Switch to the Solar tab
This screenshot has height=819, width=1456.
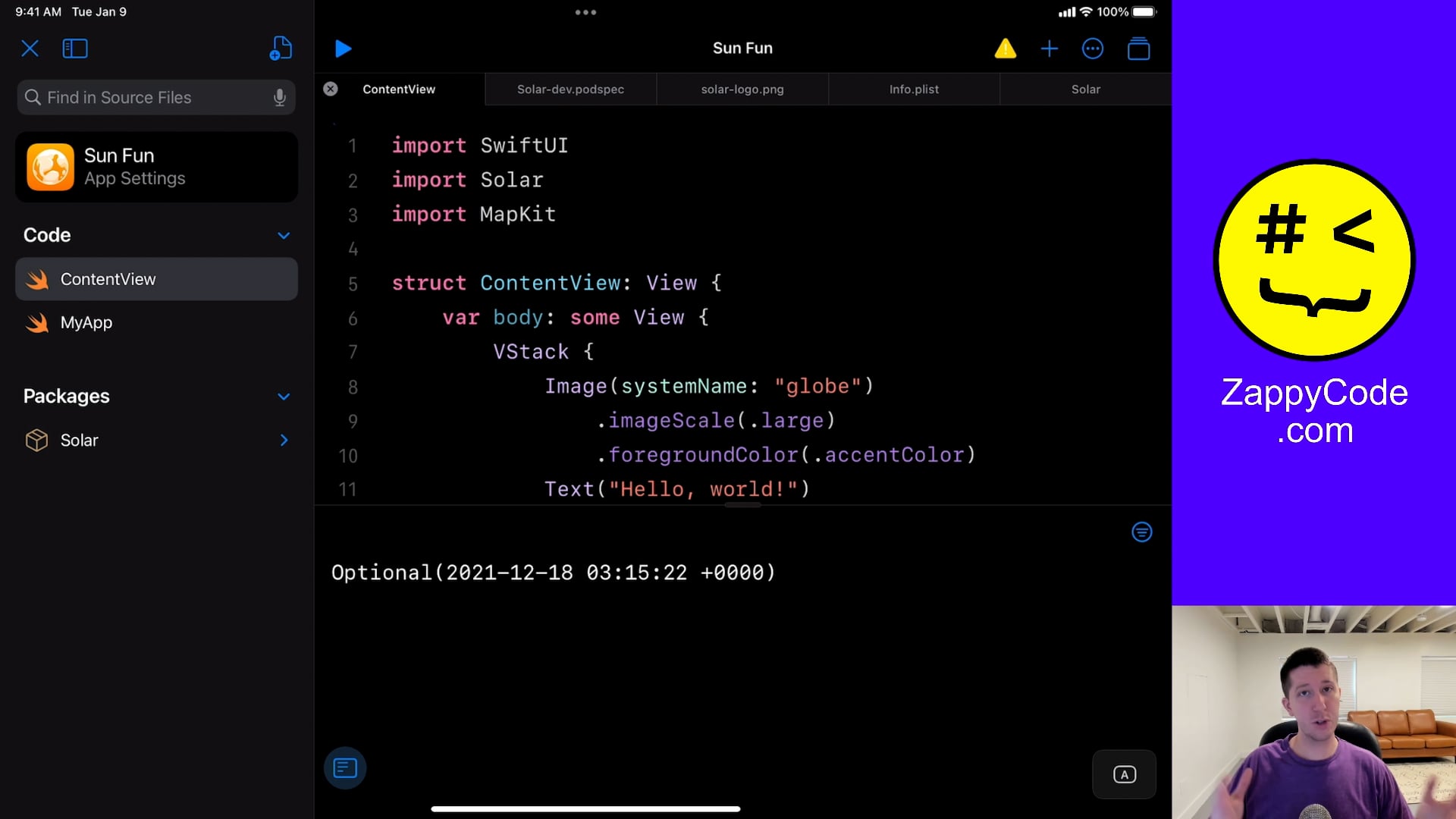click(x=1086, y=89)
